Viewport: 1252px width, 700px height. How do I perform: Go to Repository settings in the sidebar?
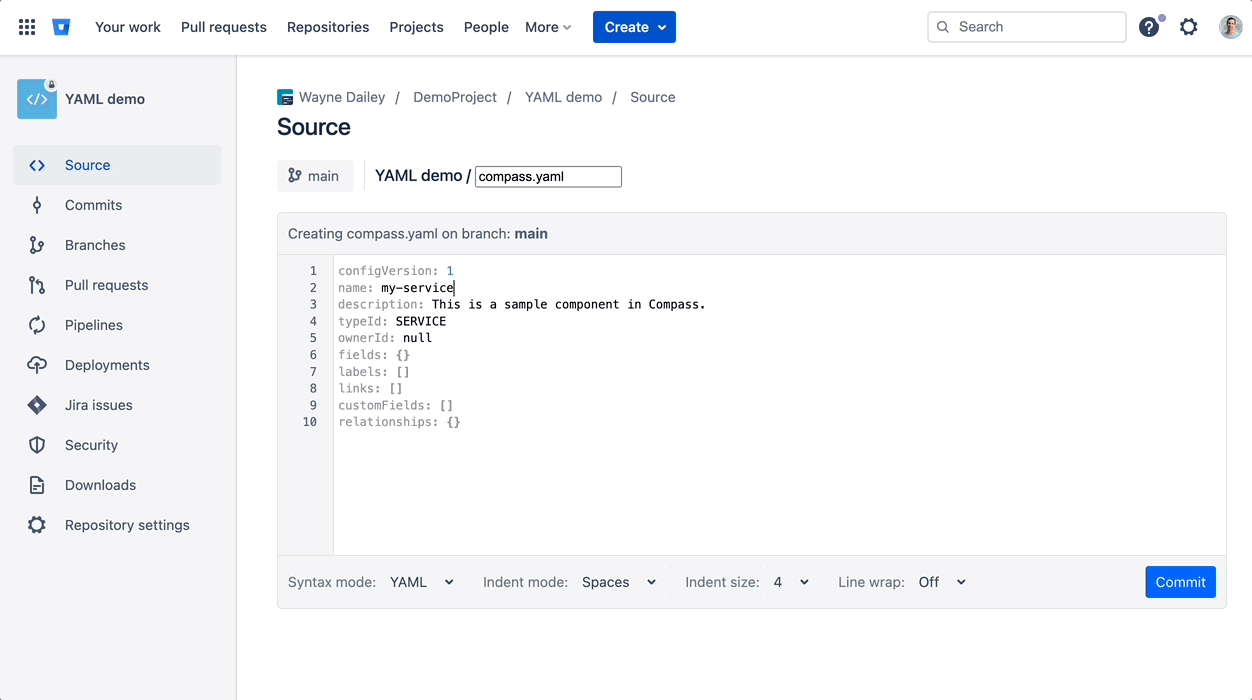117,525
